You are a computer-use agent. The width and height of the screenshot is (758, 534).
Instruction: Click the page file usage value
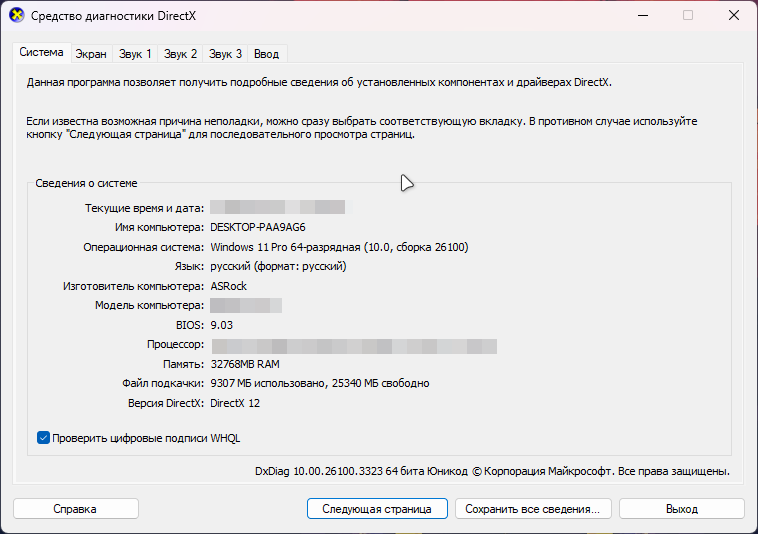click(x=320, y=383)
